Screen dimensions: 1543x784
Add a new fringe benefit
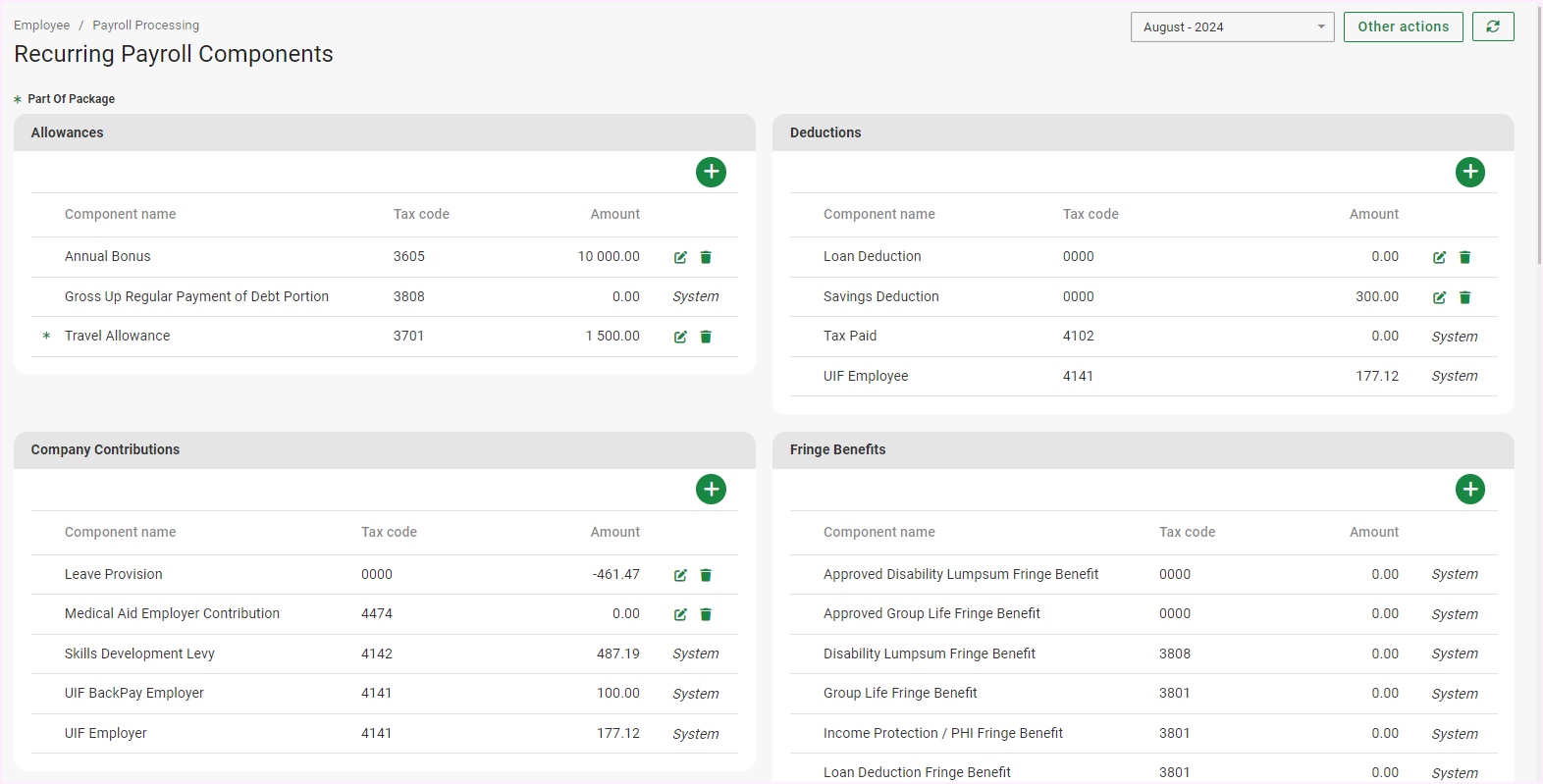[x=1469, y=489]
